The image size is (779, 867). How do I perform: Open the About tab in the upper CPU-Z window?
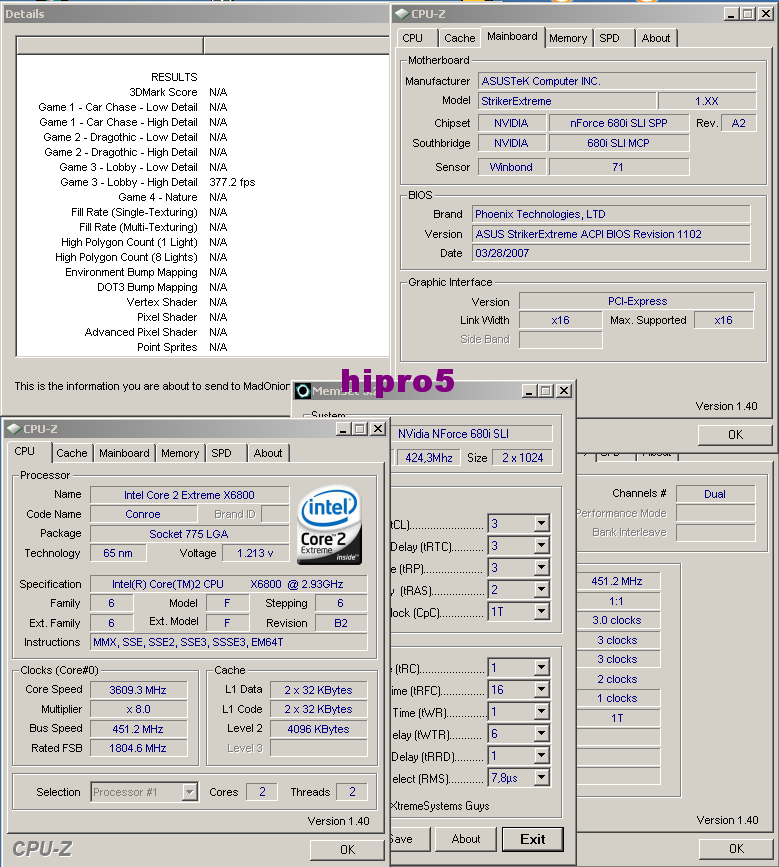click(x=656, y=38)
